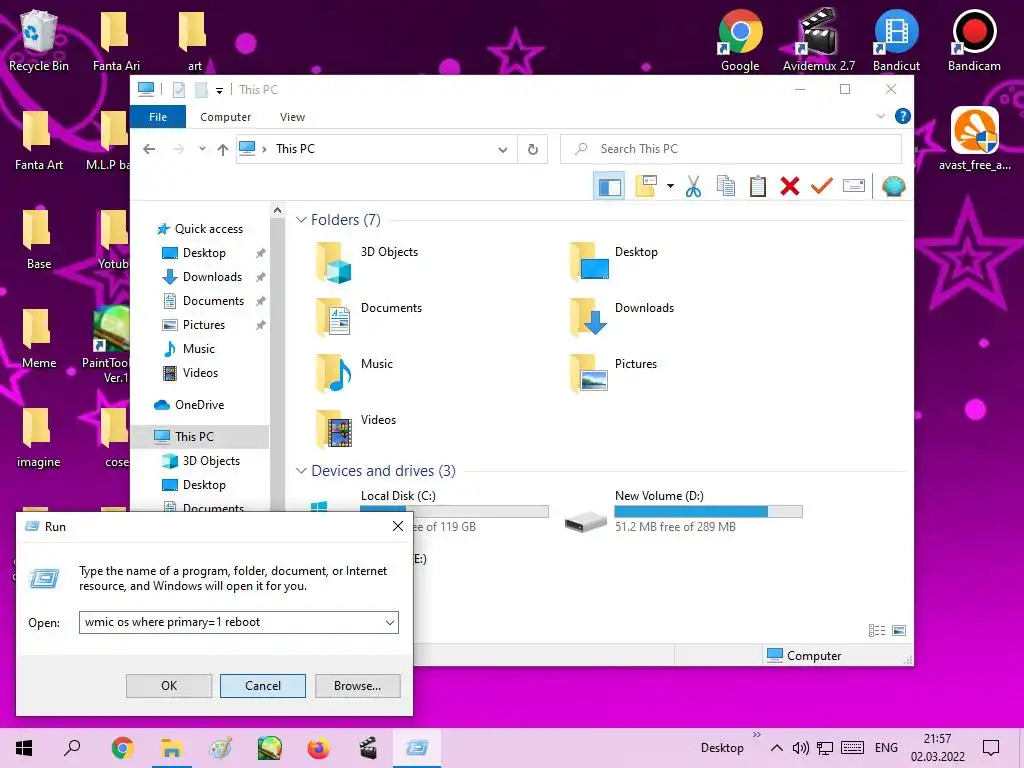Click the Search This PC field
Image resolution: width=1024 pixels, height=768 pixels.
click(x=731, y=149)
